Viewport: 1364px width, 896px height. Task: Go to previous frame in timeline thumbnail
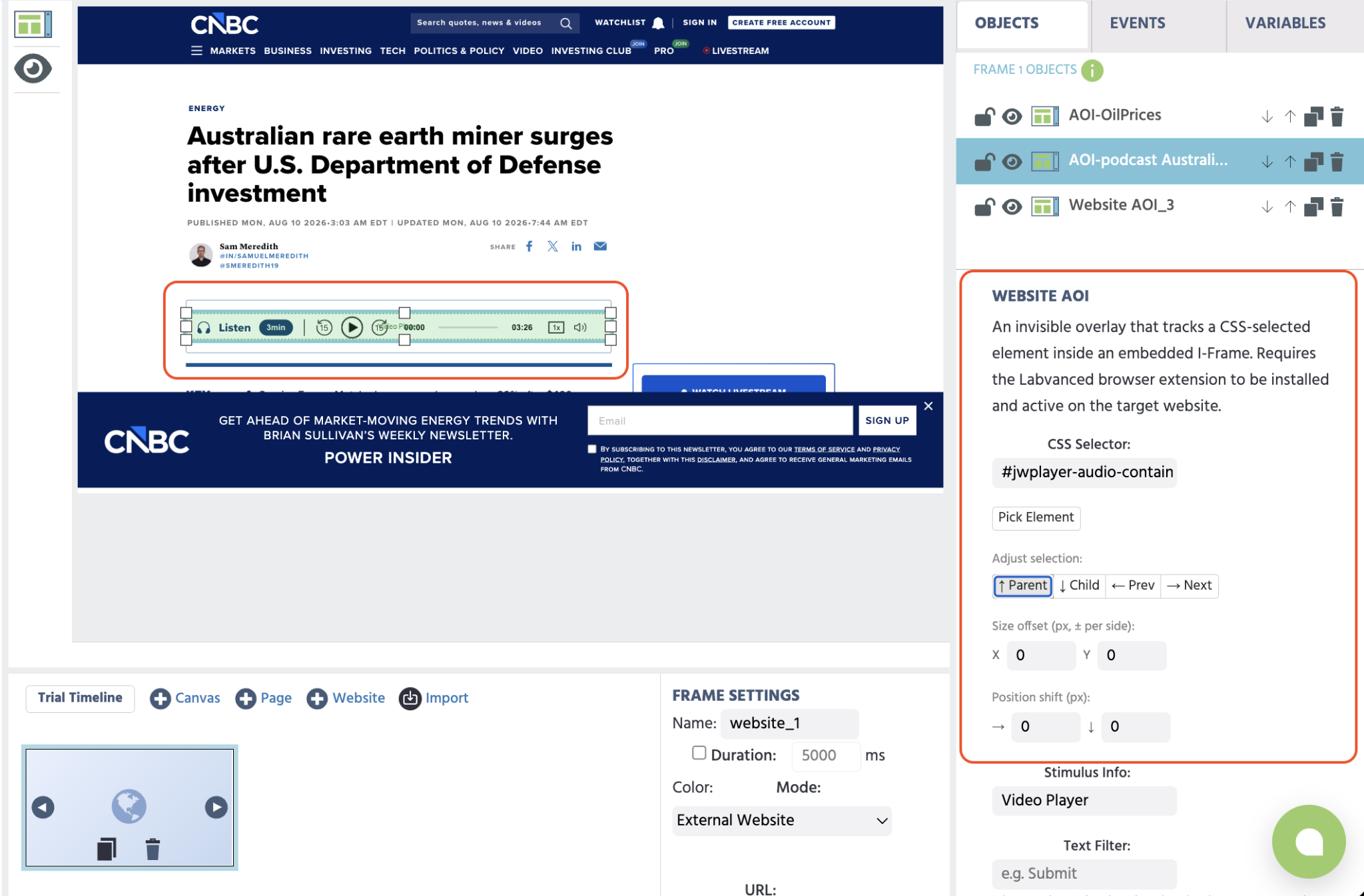click(43, 808)
